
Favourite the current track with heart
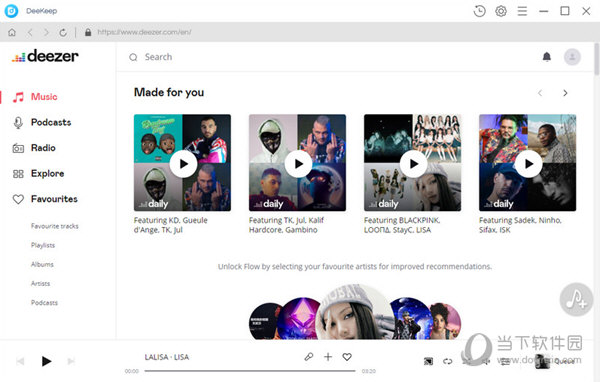click(x=347, y=357)
